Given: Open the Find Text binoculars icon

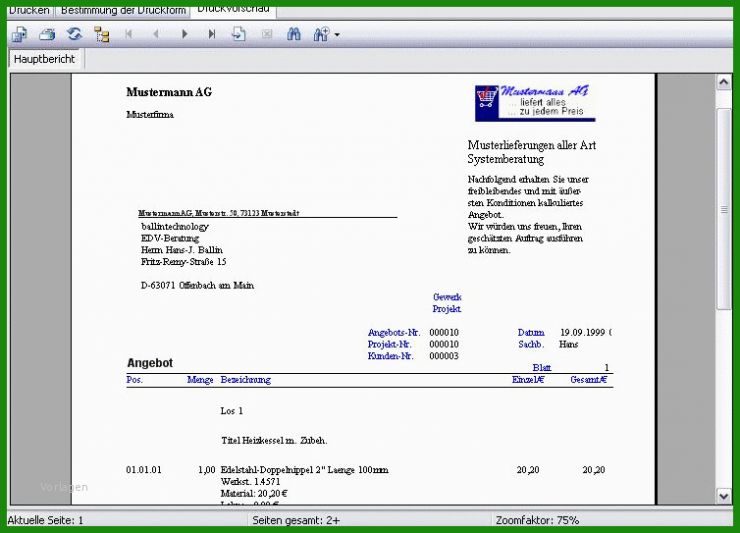Looking at the screenshot, I should [294, 34].
